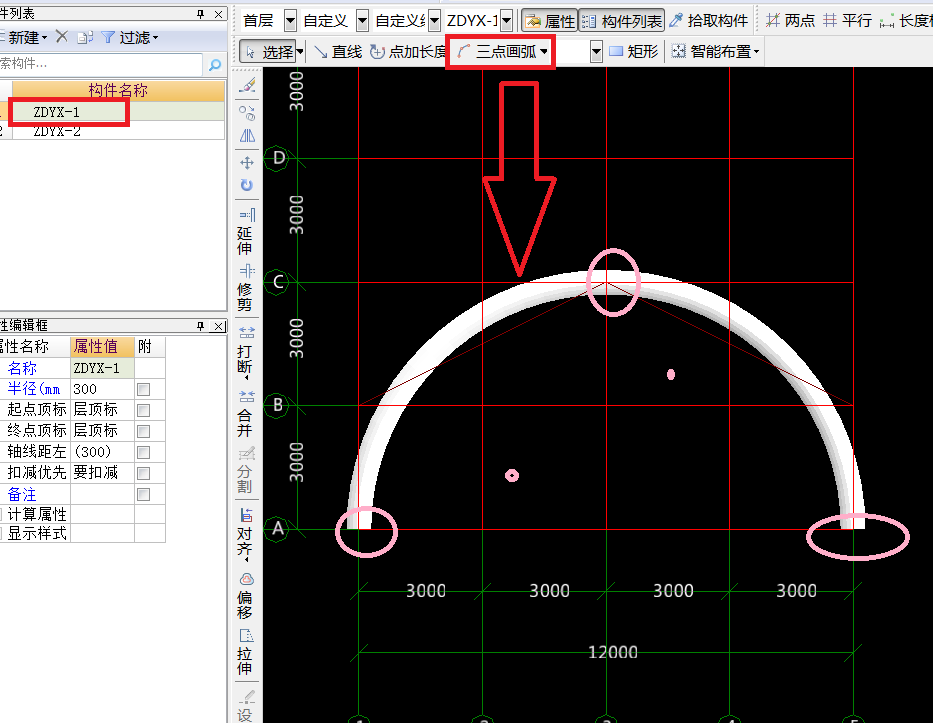Choose the 点加长度 drawing tool

pyautogui.click(x=408, y=52)
